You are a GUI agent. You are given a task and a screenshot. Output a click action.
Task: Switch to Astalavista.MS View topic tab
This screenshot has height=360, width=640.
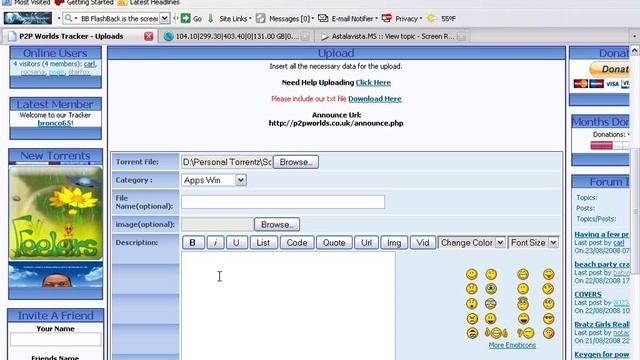[x=393, y=36]
